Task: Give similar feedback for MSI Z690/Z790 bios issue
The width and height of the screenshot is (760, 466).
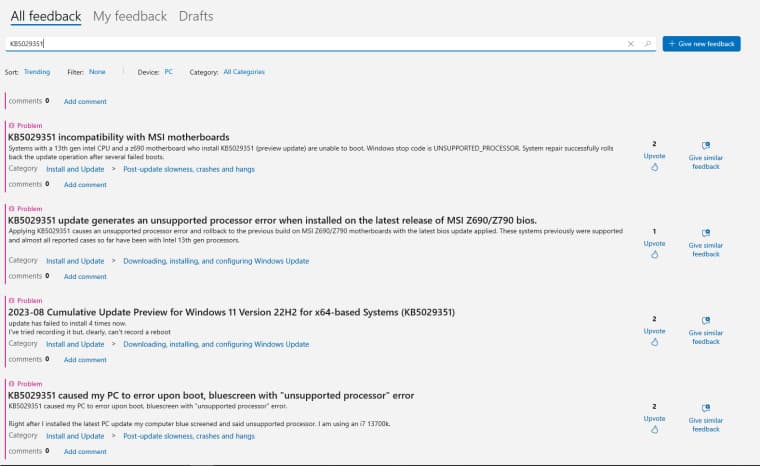Action: (x=706, y=243)
